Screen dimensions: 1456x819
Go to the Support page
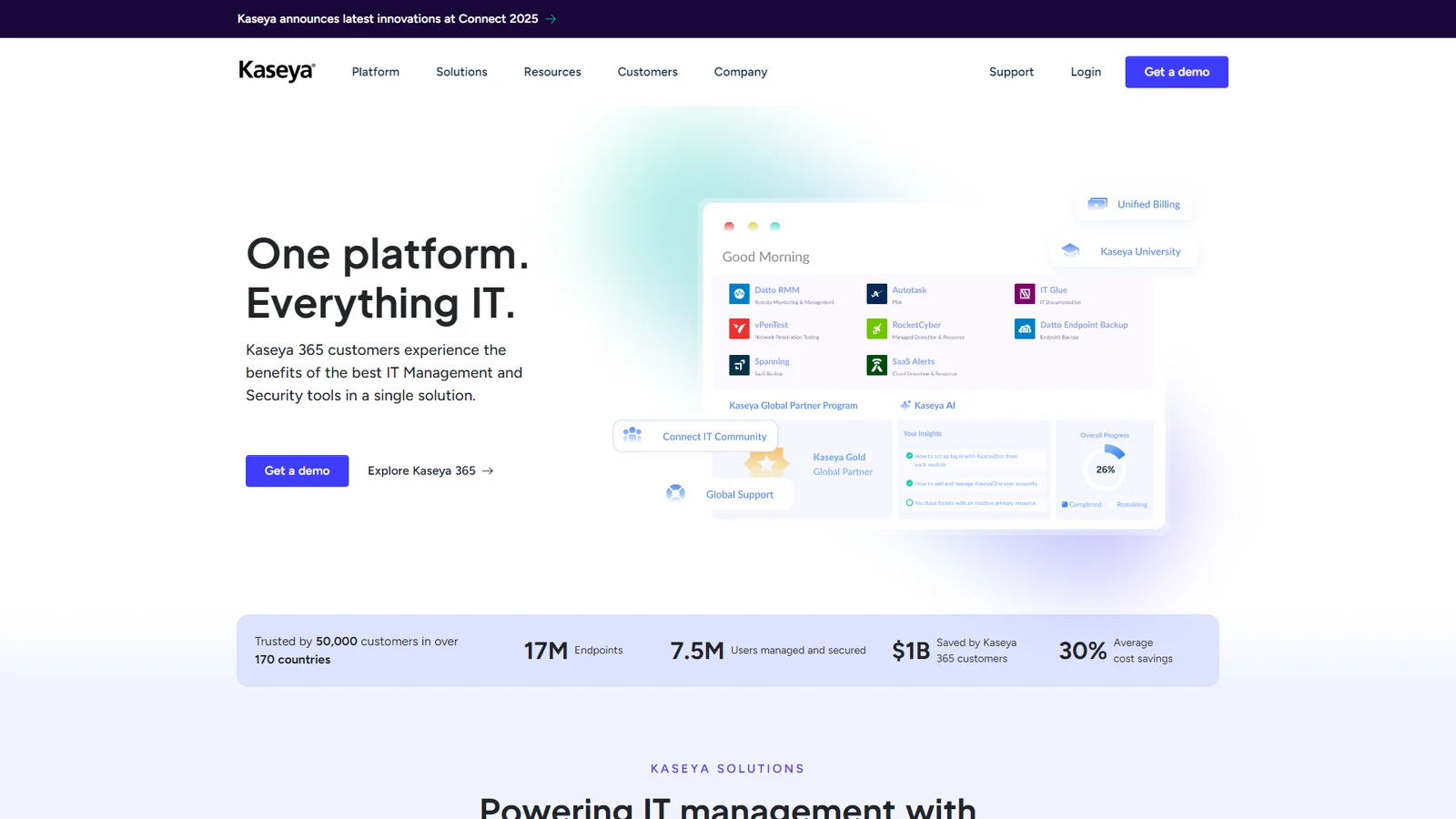1012,72
